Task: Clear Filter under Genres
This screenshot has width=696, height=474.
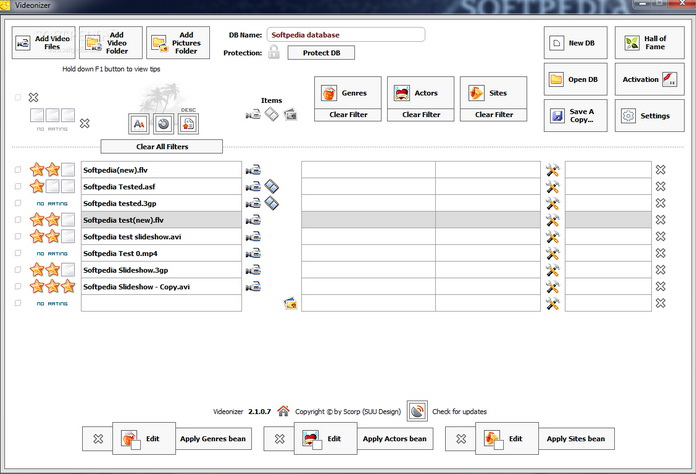Action: click(x=348, y=115)
